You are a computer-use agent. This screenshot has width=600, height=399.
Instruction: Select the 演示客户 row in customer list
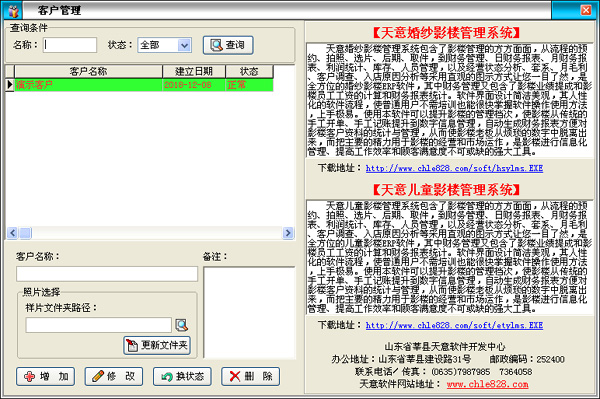144,85
